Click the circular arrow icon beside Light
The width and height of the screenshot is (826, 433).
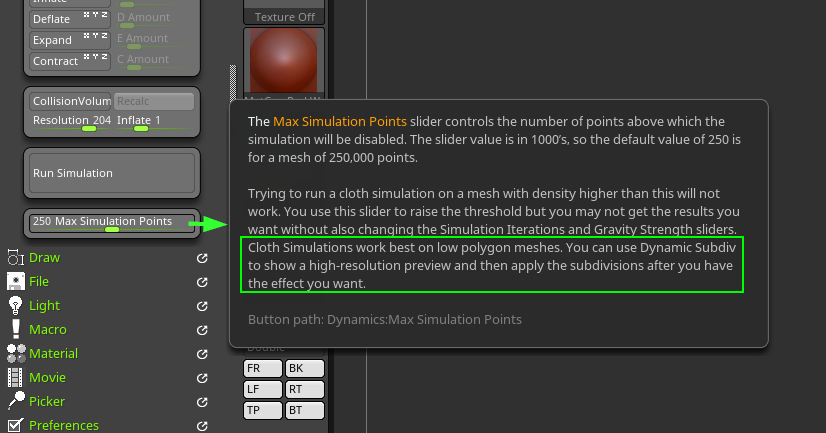[202, 306]
